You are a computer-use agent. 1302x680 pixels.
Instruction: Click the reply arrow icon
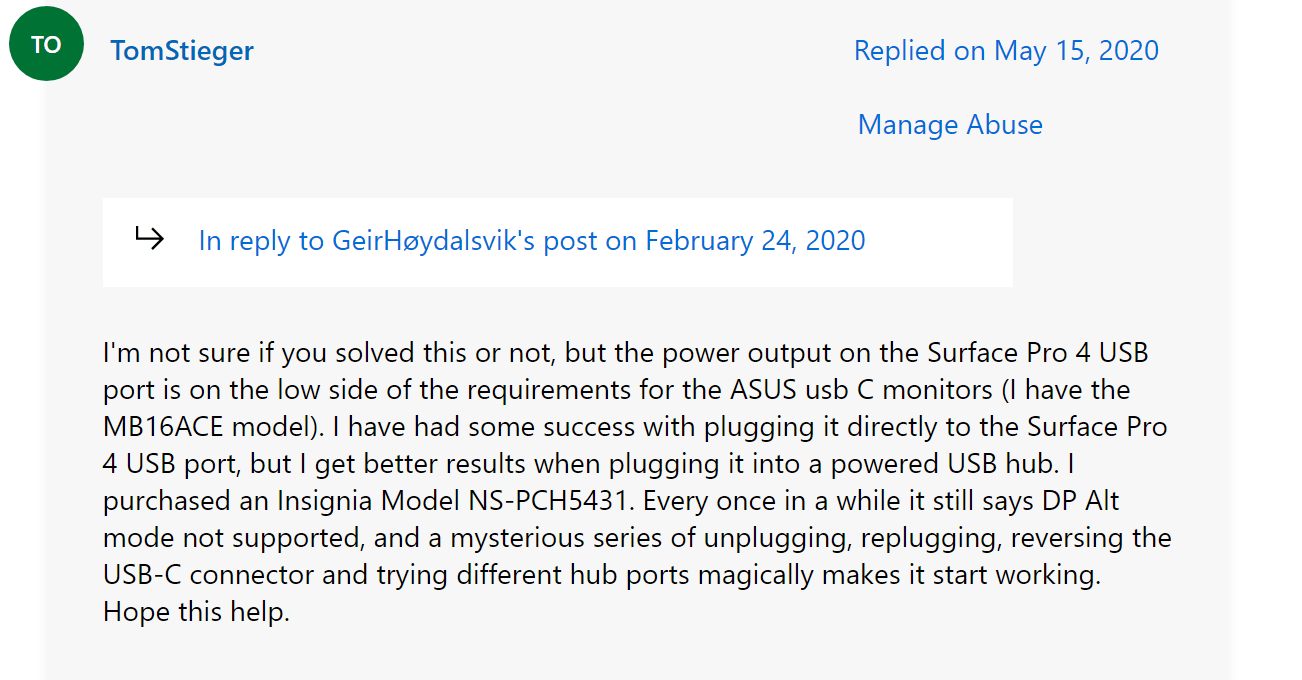(149, 239)
